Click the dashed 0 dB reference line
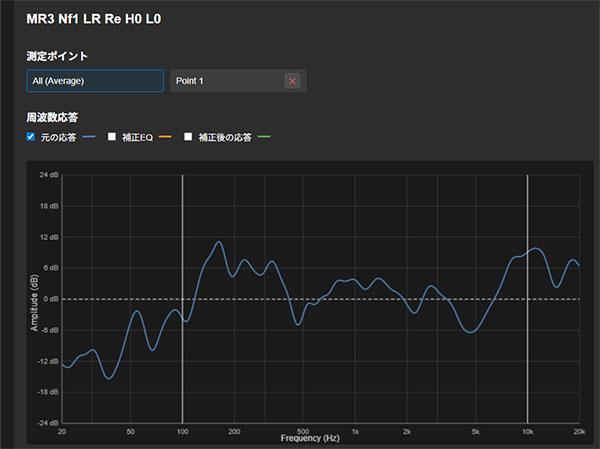Screen dimensions: 600x449 point(400,299)
